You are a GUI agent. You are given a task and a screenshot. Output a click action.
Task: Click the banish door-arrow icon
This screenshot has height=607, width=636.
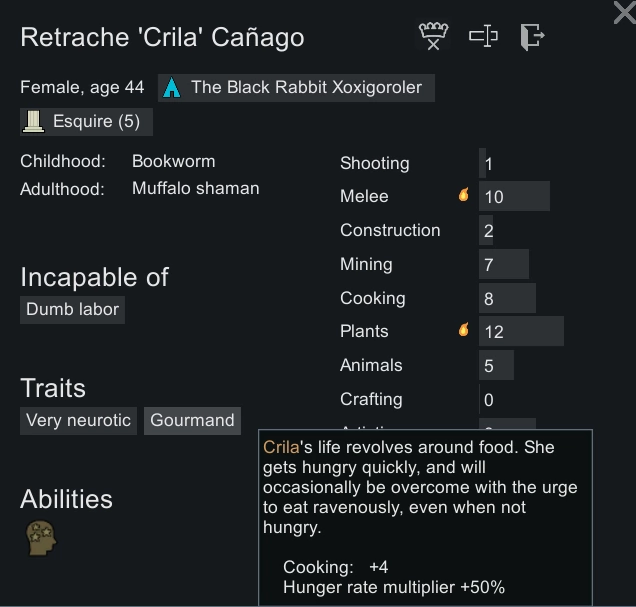click(531, 37)
